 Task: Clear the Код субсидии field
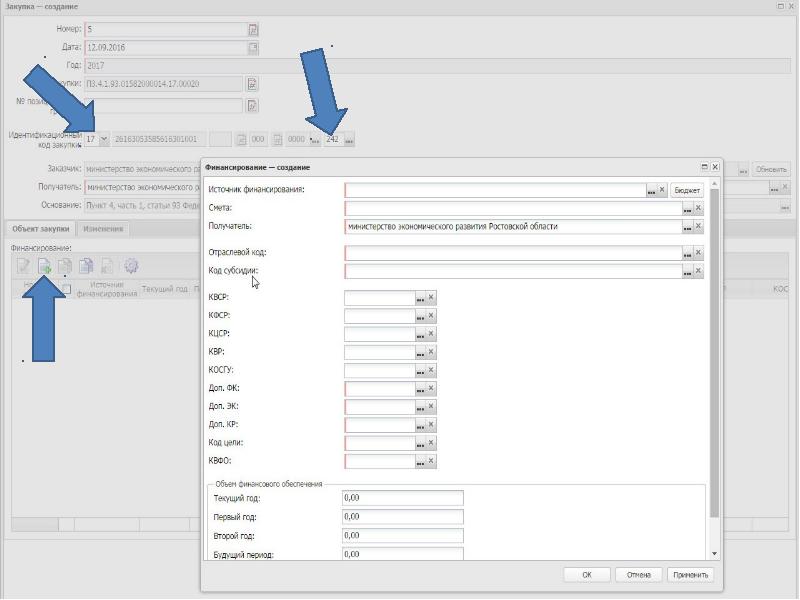click(x=698, y=271)
